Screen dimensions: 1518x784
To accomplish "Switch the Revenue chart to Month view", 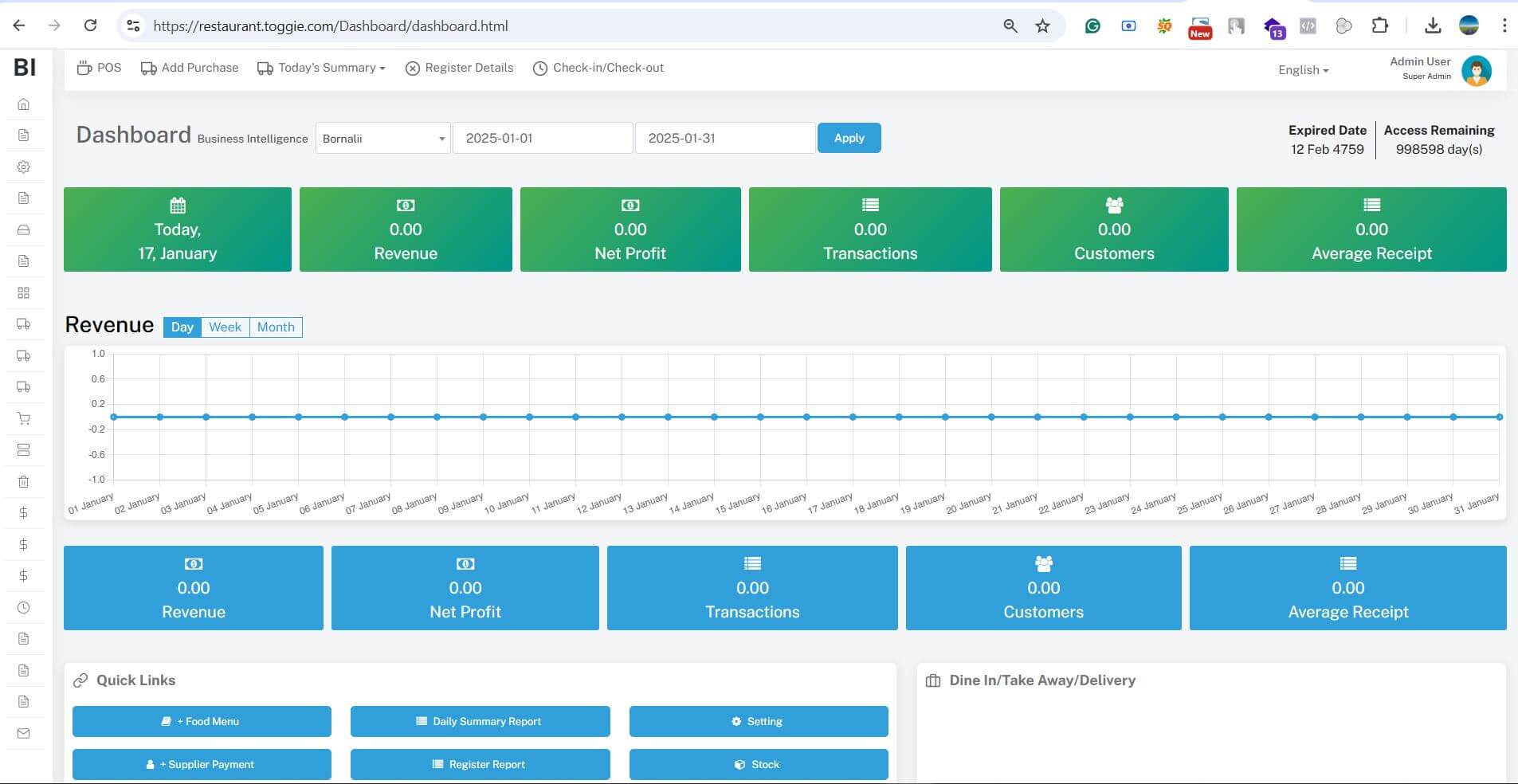I will 276,327.
